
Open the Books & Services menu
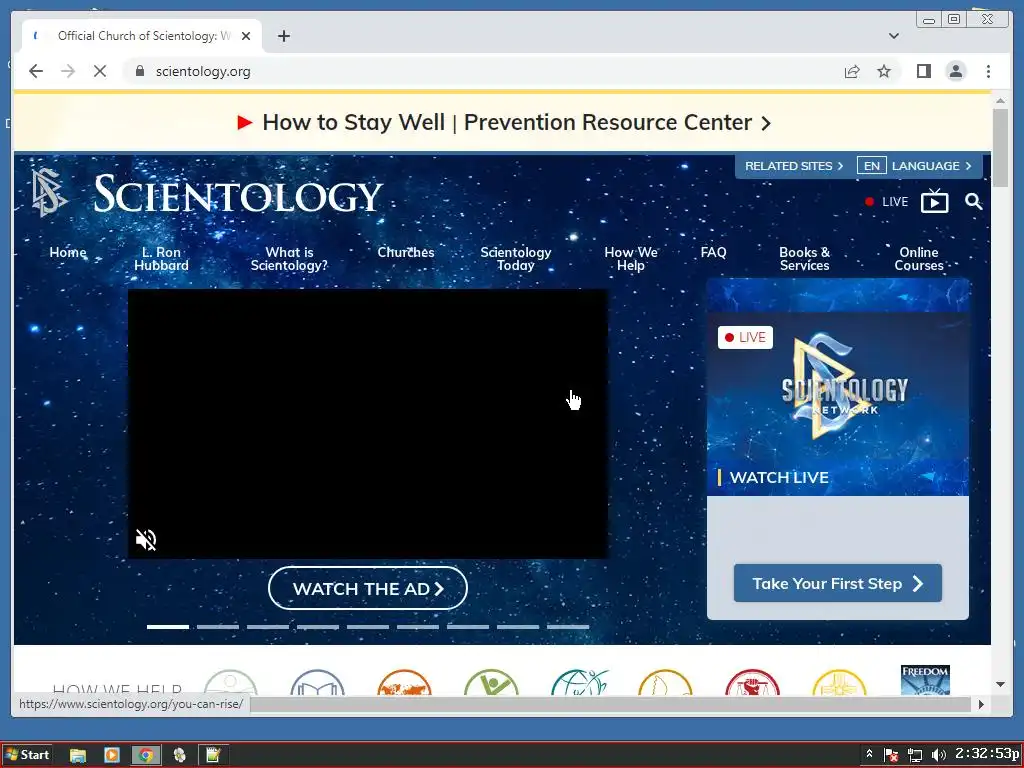point(805,259)
